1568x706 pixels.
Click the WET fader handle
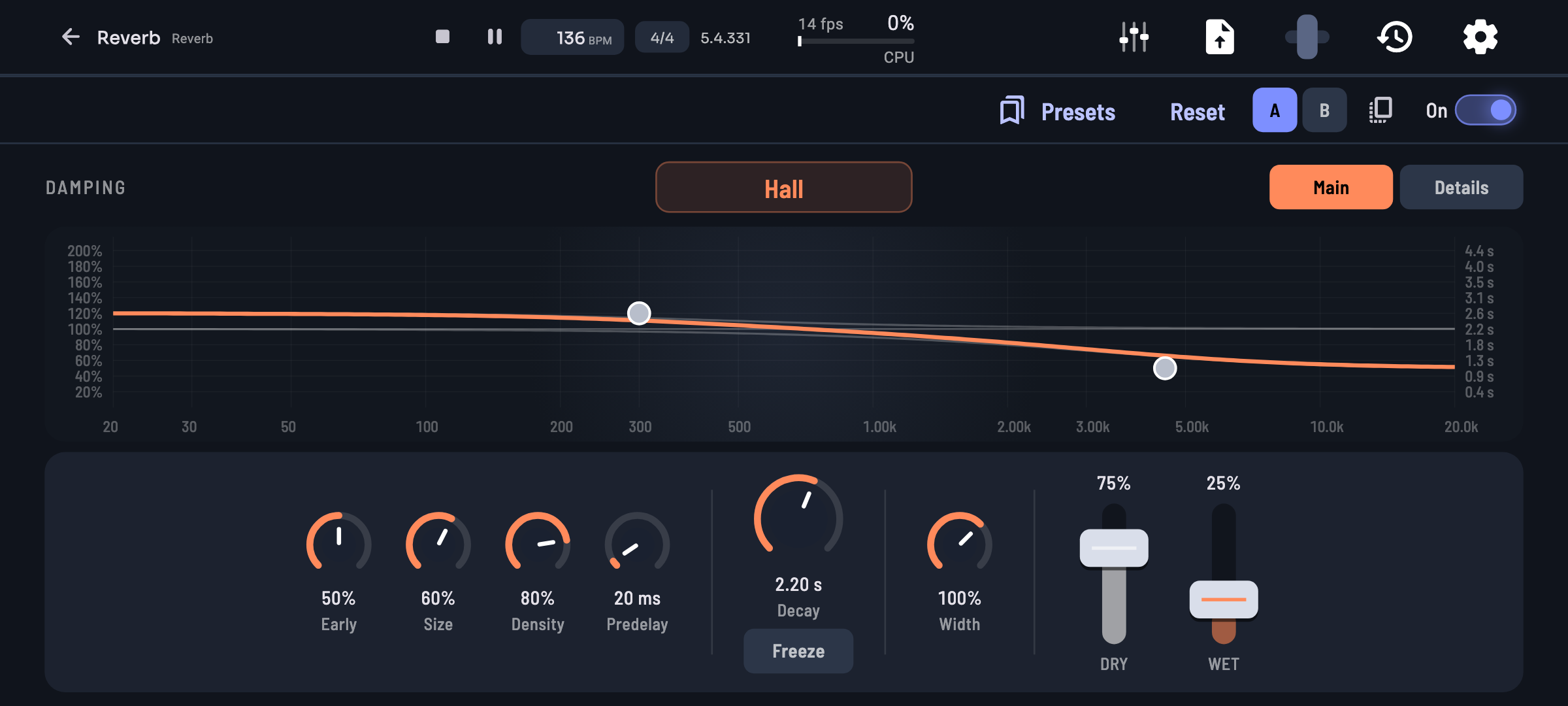(1224, 599)
